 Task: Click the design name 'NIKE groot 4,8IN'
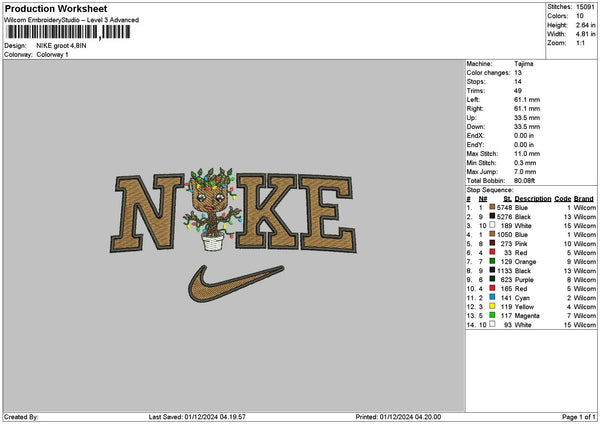(61, 46)
